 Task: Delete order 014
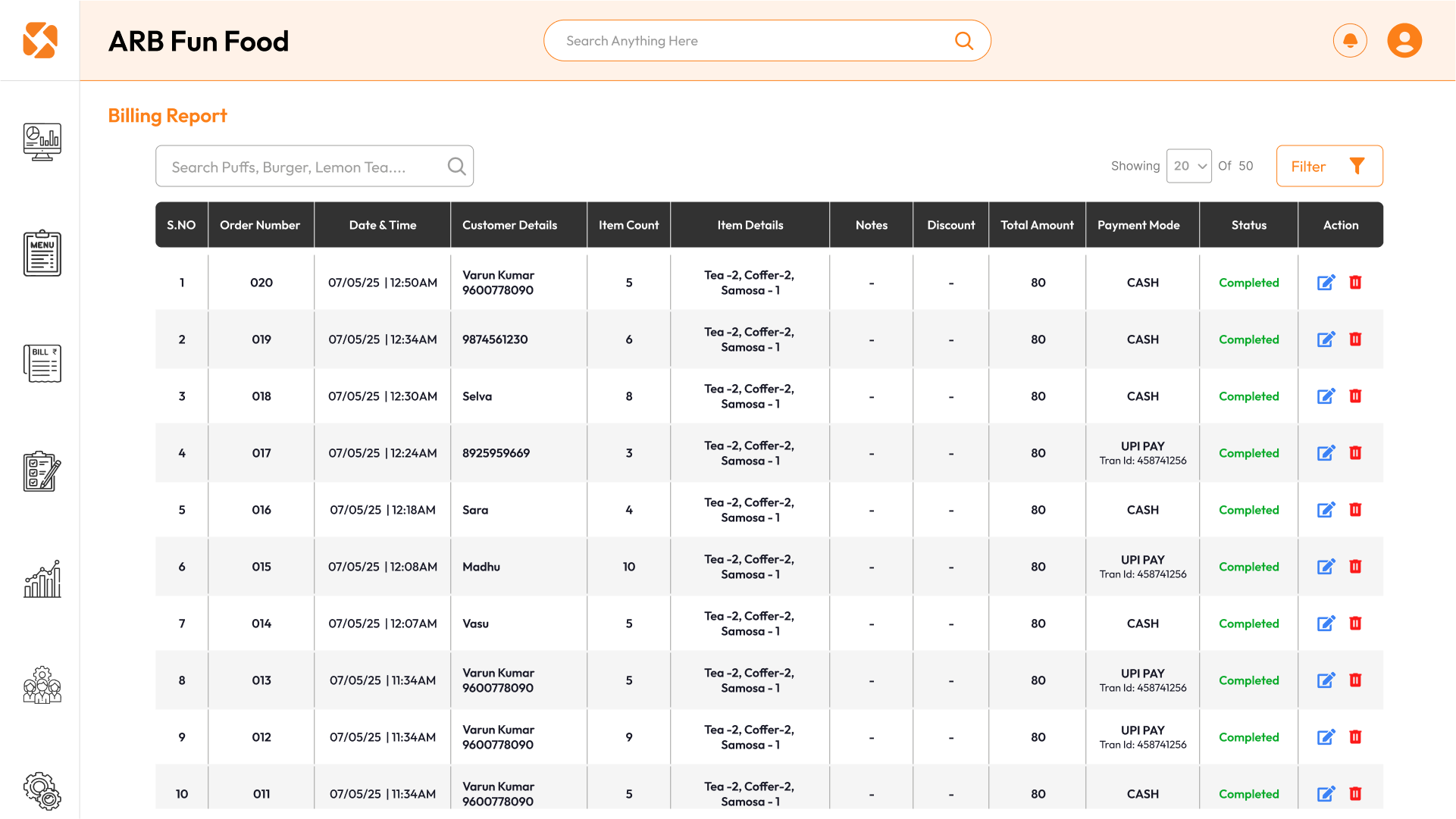point(1355,624)
